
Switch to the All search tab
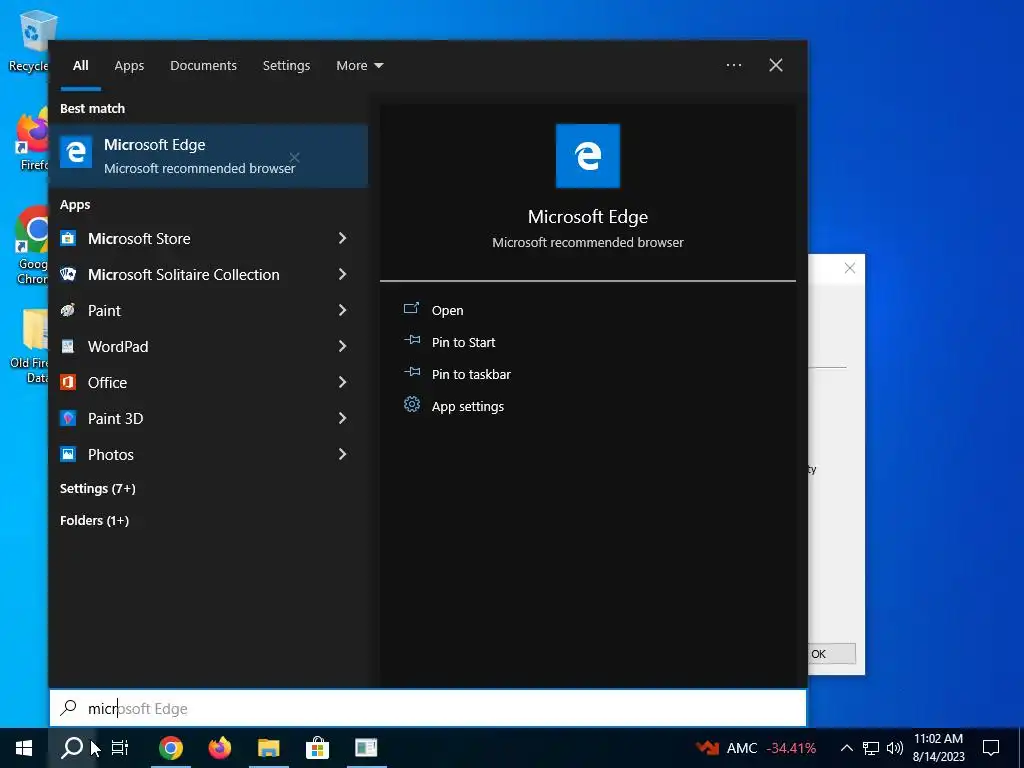[x=80, y=65]
